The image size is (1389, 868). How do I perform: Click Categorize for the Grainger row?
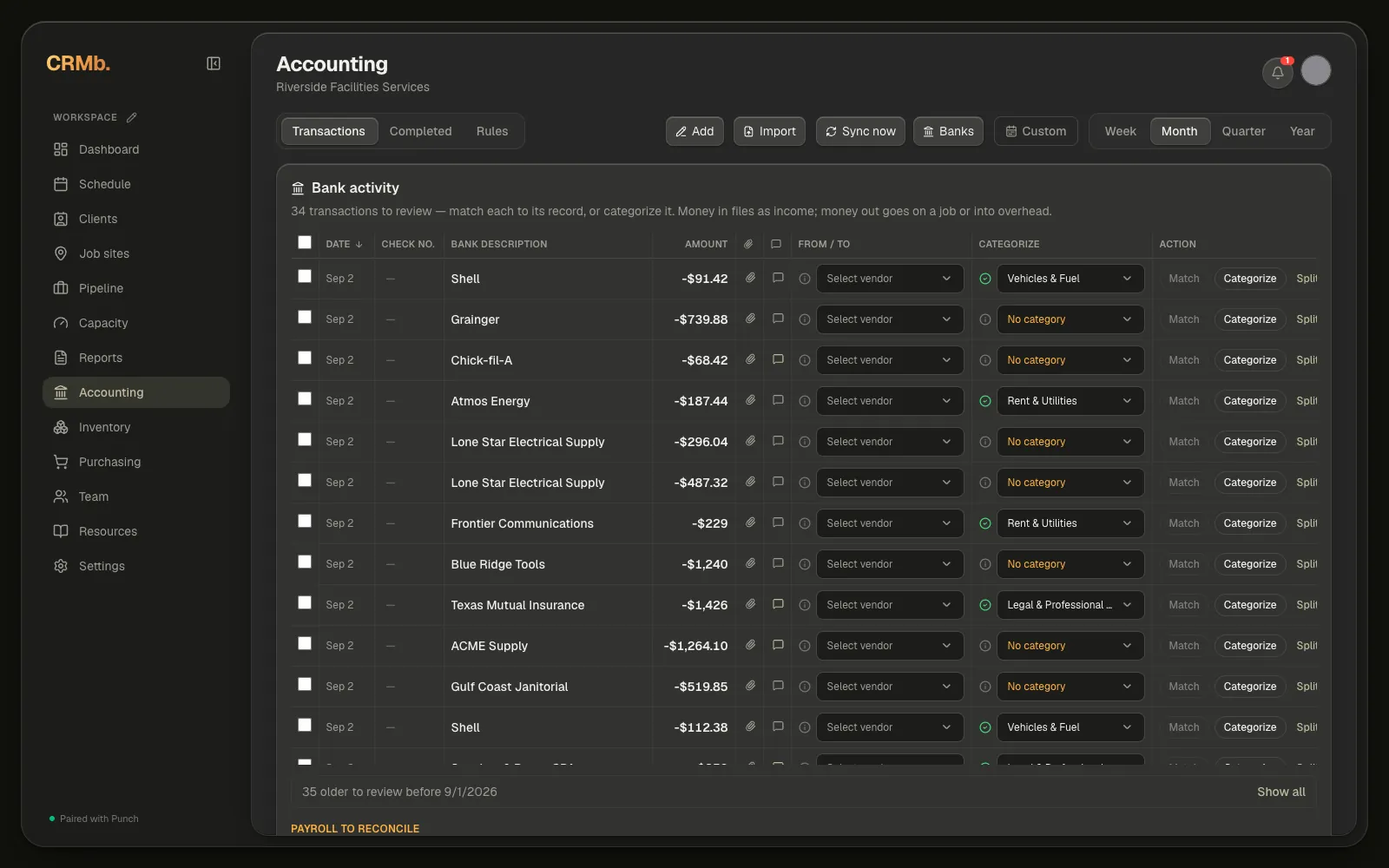[x=1249, y=319]
